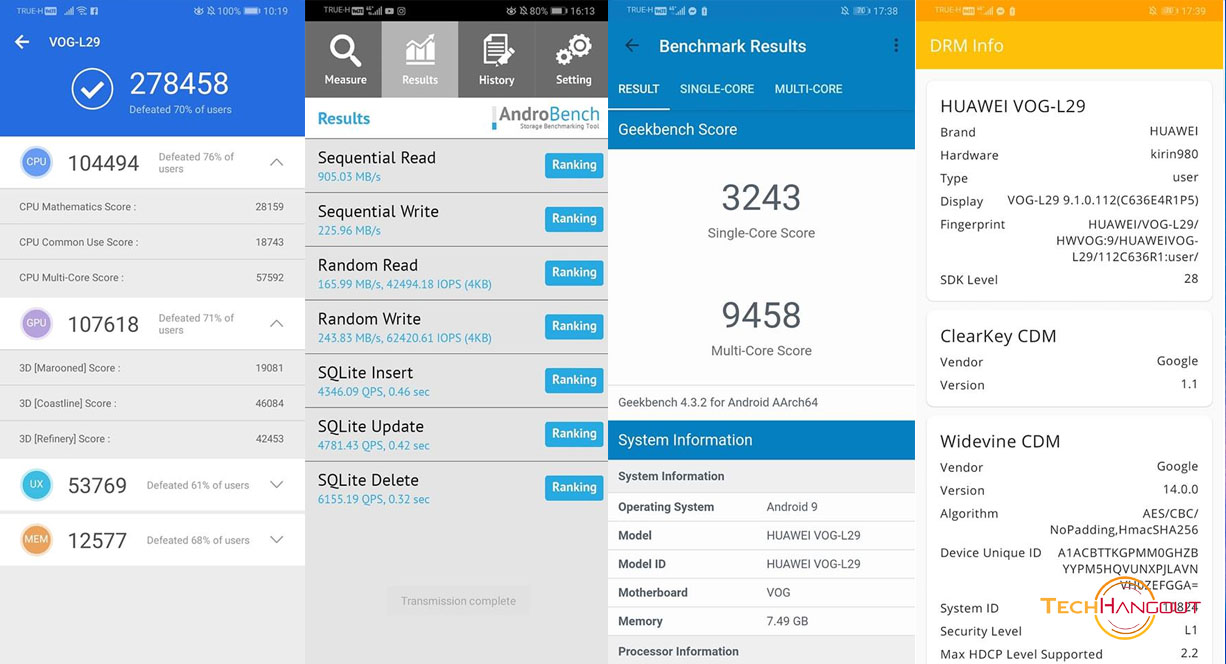Tap Ranking for Sequential Write
The image size is (1226, 664).
click(574, 219)
